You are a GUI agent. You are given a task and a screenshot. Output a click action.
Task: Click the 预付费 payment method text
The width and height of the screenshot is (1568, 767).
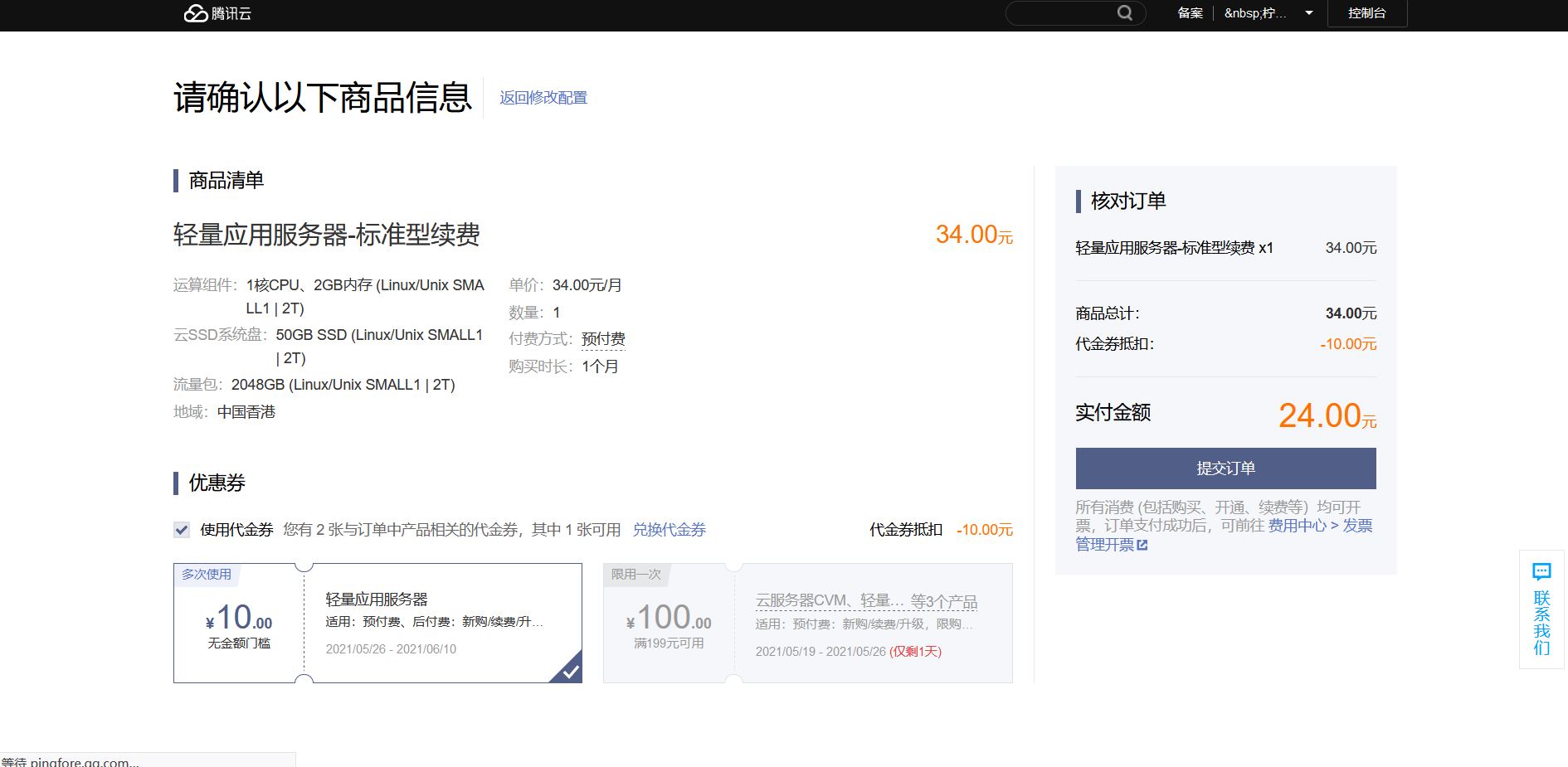(x=603, y=339)
